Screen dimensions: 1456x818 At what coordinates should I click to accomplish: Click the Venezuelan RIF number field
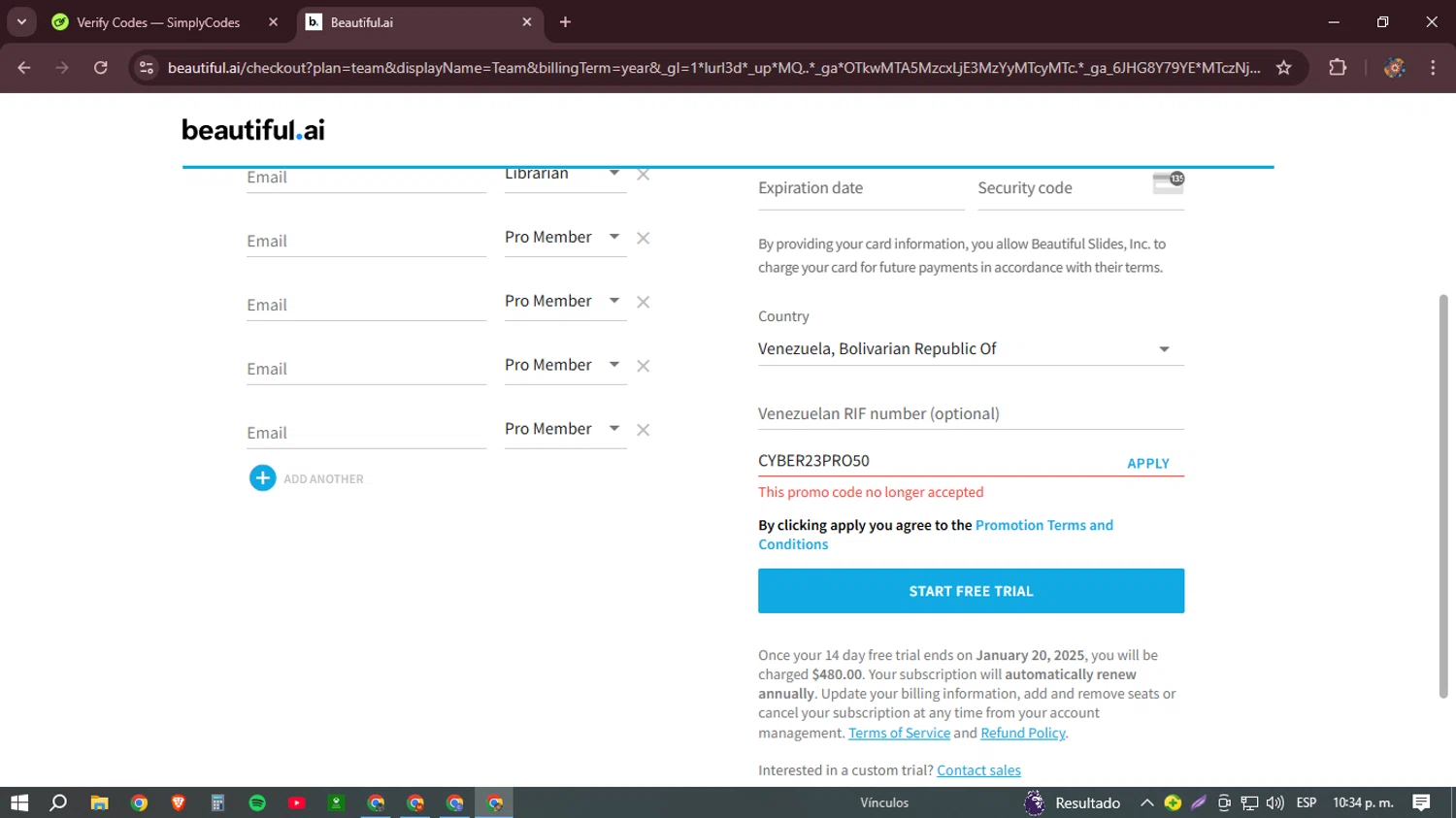971,414
